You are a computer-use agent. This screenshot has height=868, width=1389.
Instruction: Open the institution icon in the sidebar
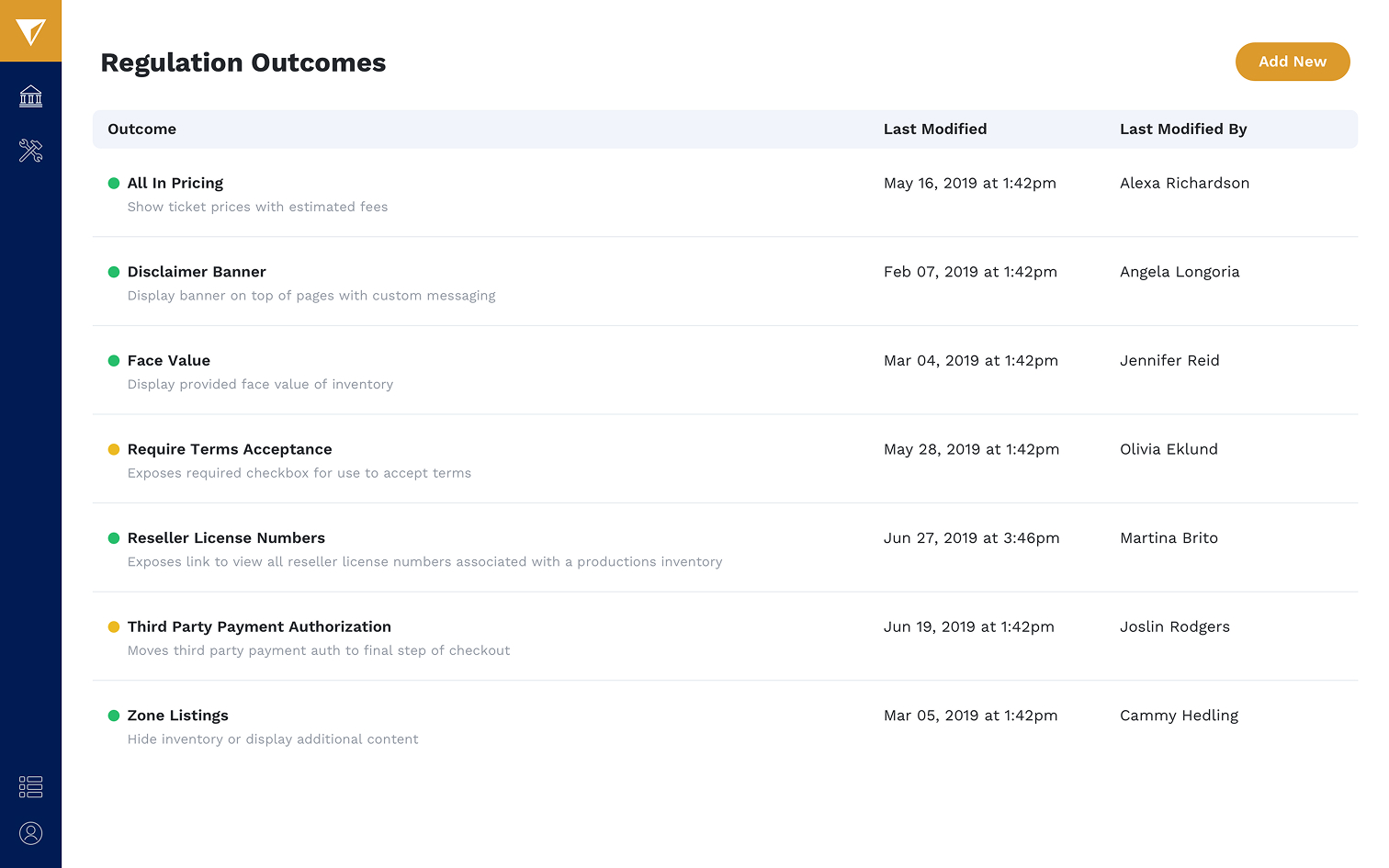(30, 96)
